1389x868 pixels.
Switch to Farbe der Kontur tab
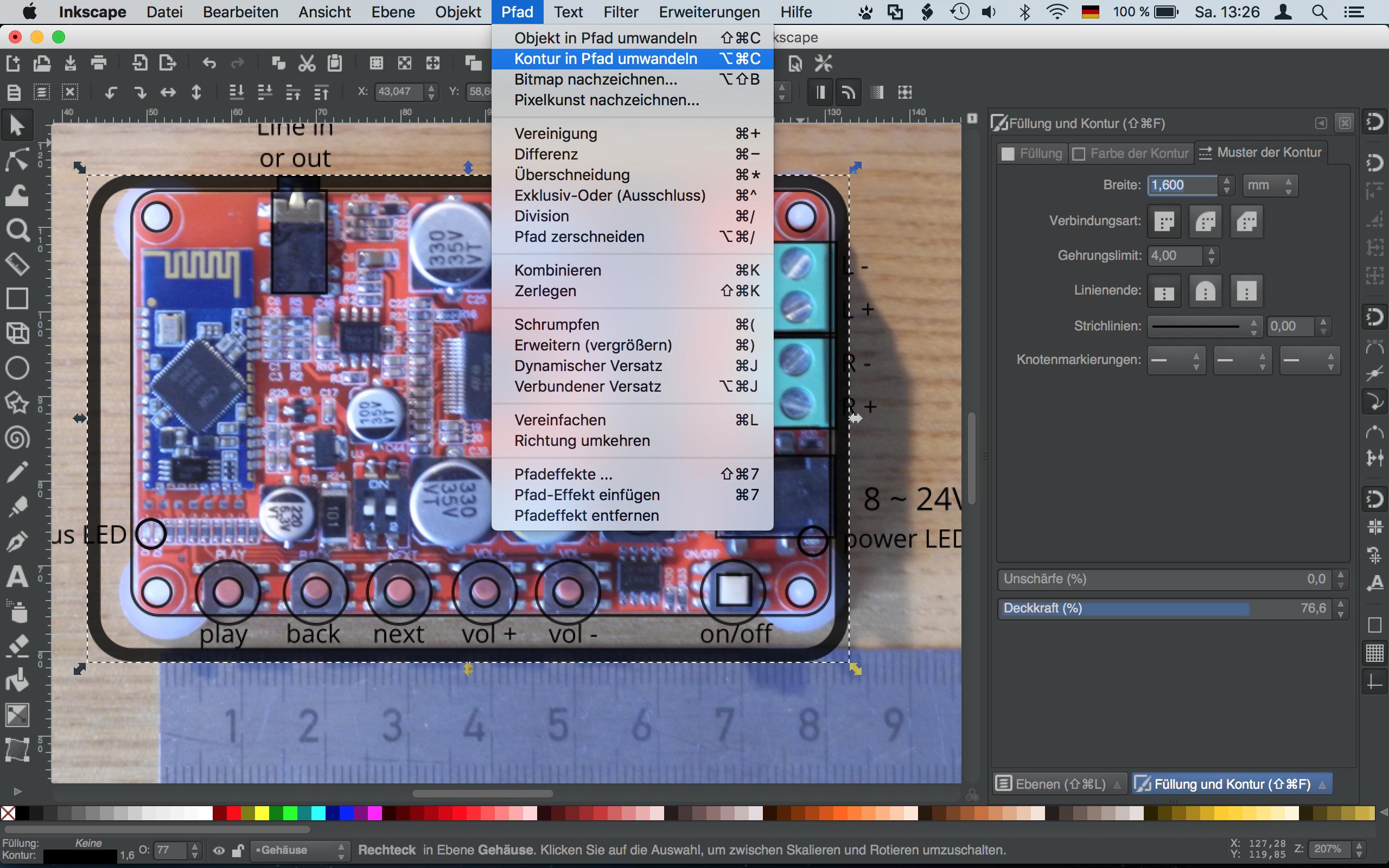pyautogui.click(x=1130, y=154)
